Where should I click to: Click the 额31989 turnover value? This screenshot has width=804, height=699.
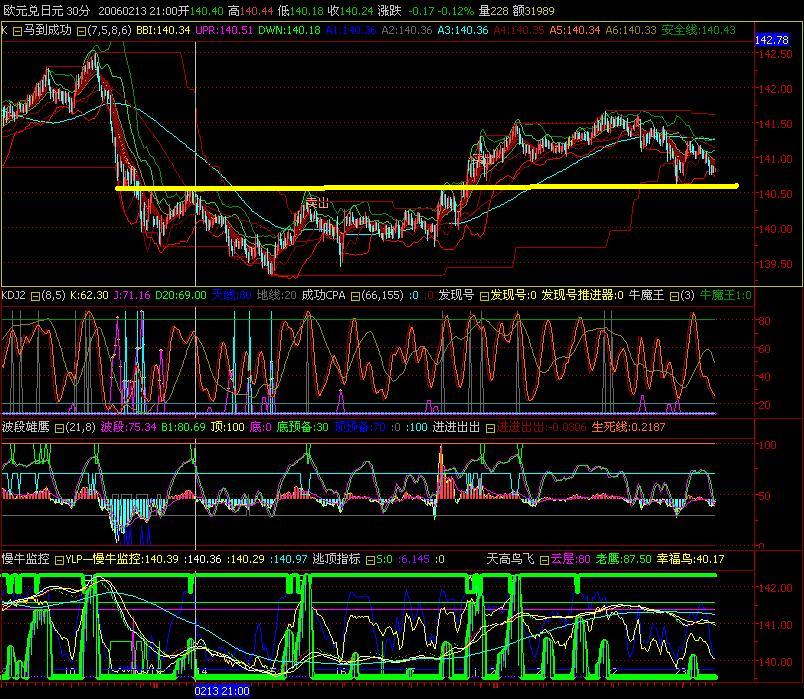click(533, 11)
